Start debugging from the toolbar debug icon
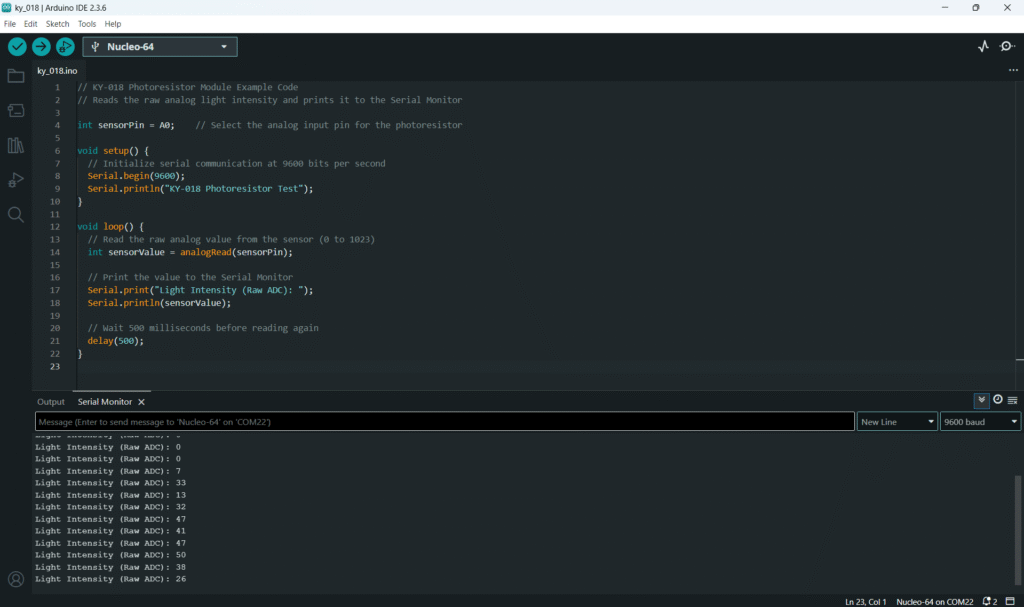This screenshot has height=607, width=1024. (x=65, y=47)
